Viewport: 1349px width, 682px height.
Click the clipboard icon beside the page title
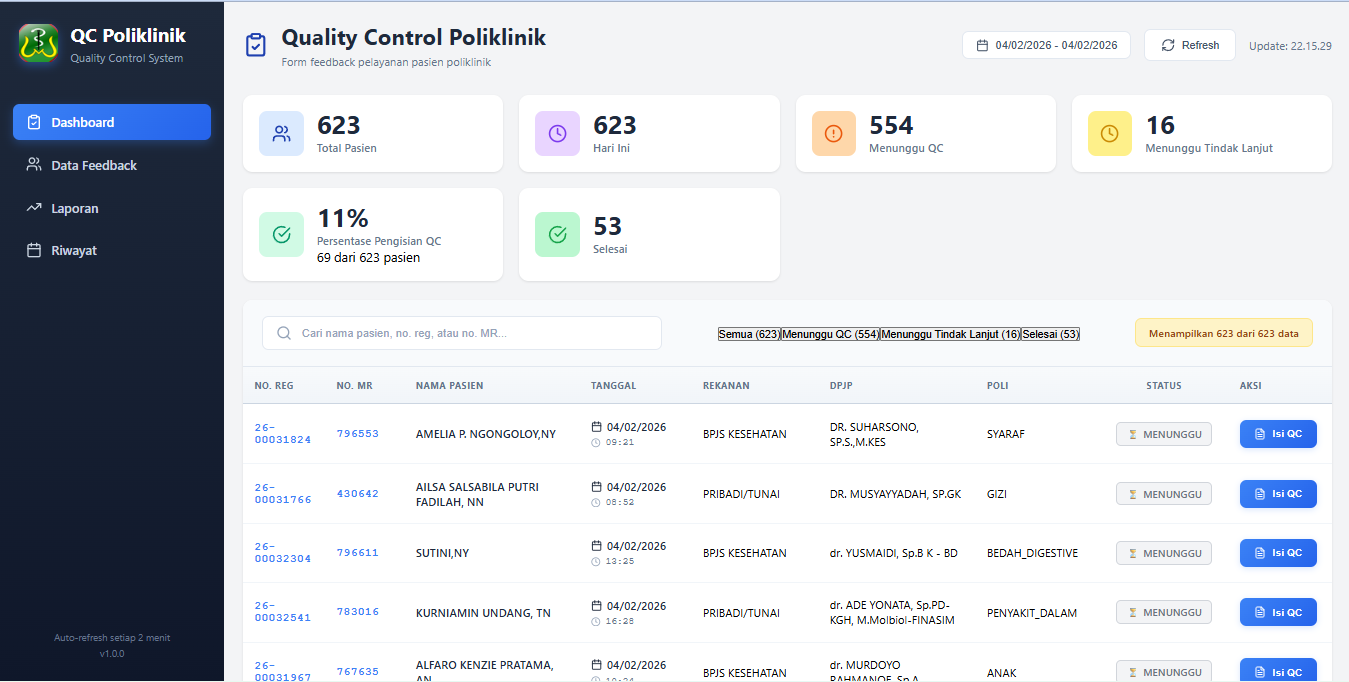pyautogui.click(x=256, y=45)
